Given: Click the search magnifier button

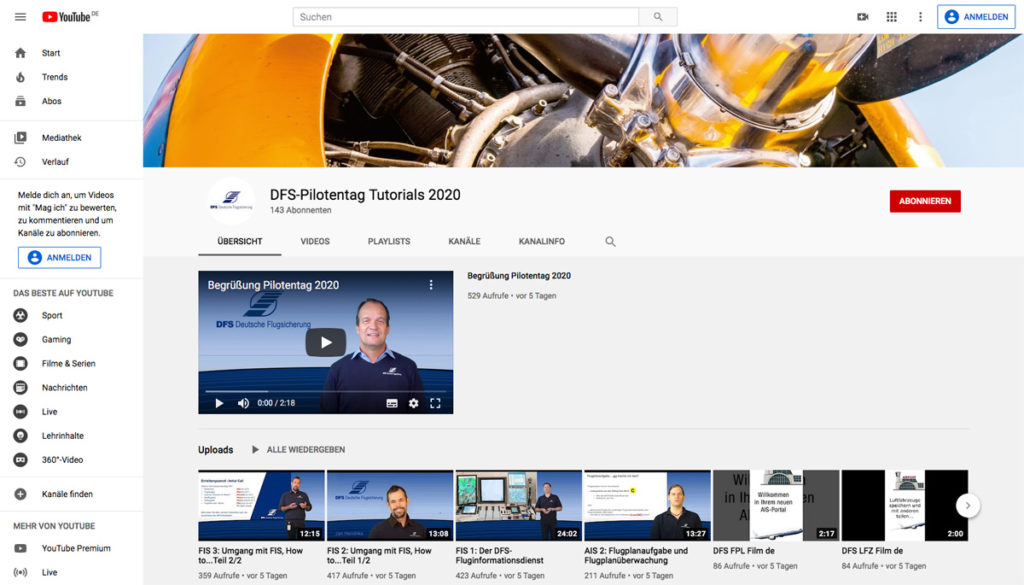Looking at the screenshot, I should coord(658,17).
